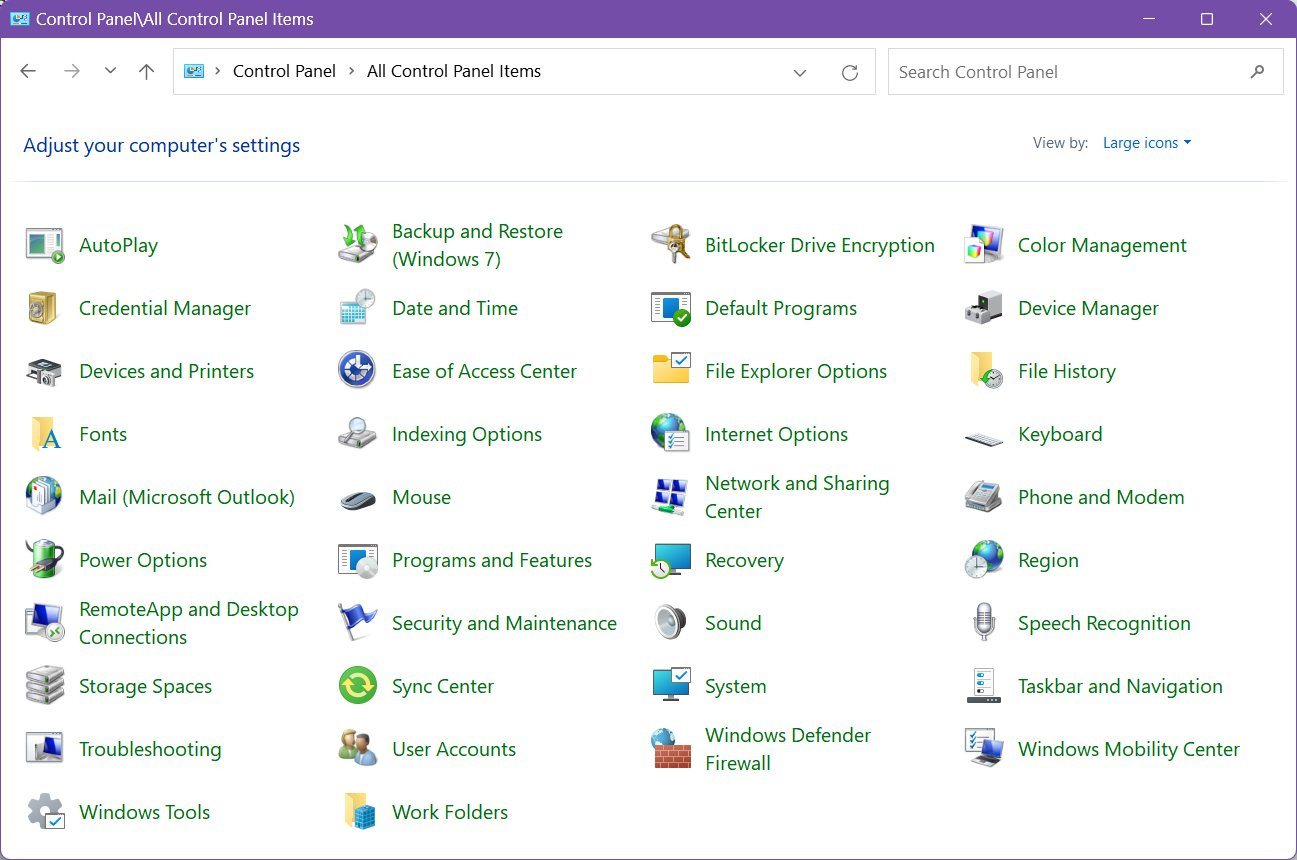Screen dimensions: 1297x860
Task: Refresh the Control Panel view
Action: point(850,72)
